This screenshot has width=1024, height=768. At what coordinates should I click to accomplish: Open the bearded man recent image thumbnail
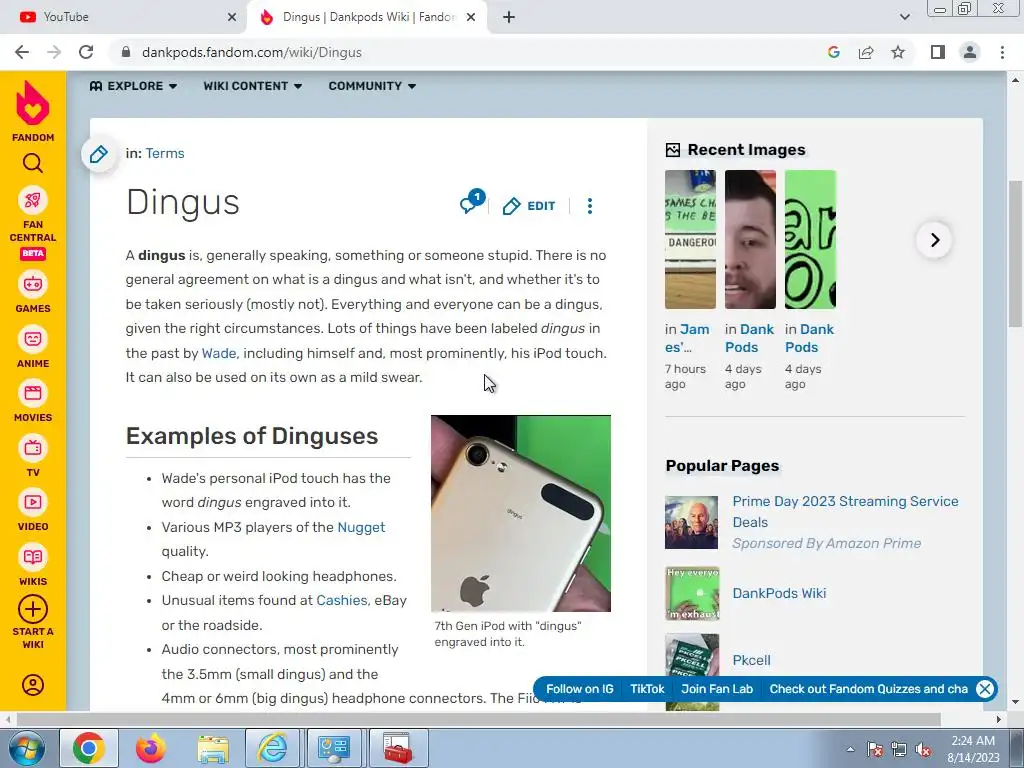(750, 239)
